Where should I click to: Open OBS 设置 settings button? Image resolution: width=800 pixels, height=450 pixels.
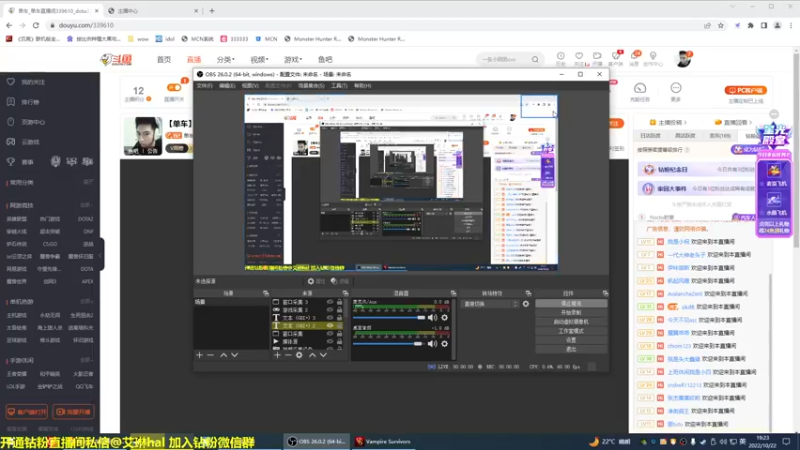[571, 340]
